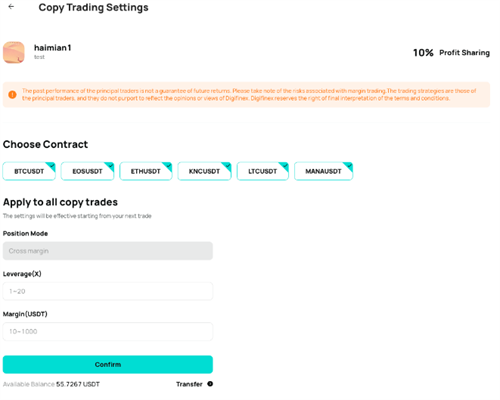Open the Cross margin position mode field
Viewport: 500px width, 400px height.
[x=108, y=251]
